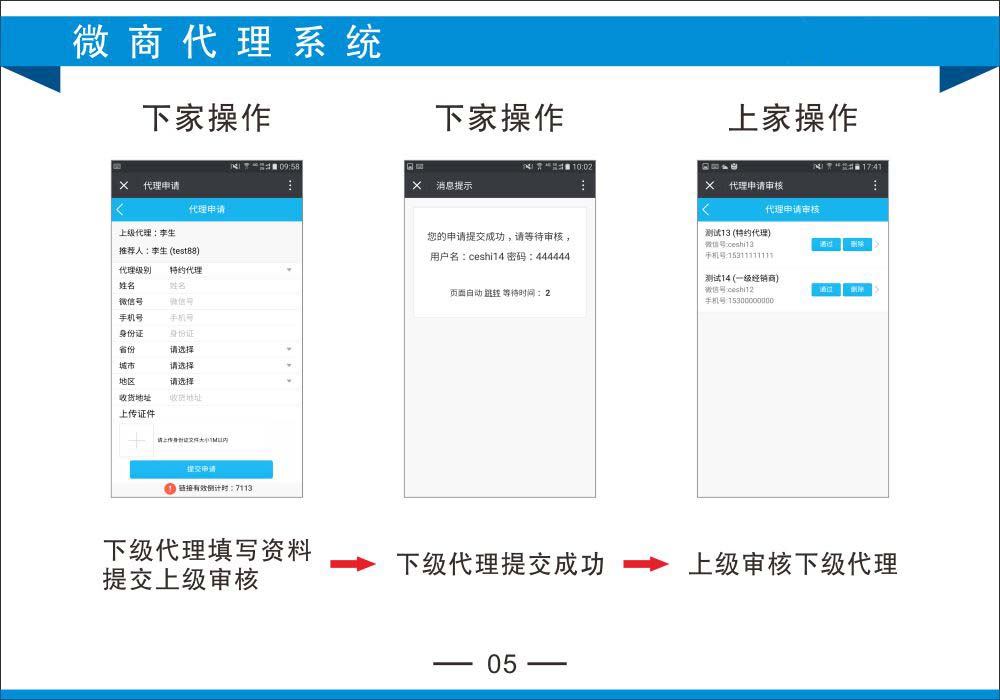Click the 收货地址 input field
The image size is (1000, 700).
pyautogui.click(x=230, y=398)
